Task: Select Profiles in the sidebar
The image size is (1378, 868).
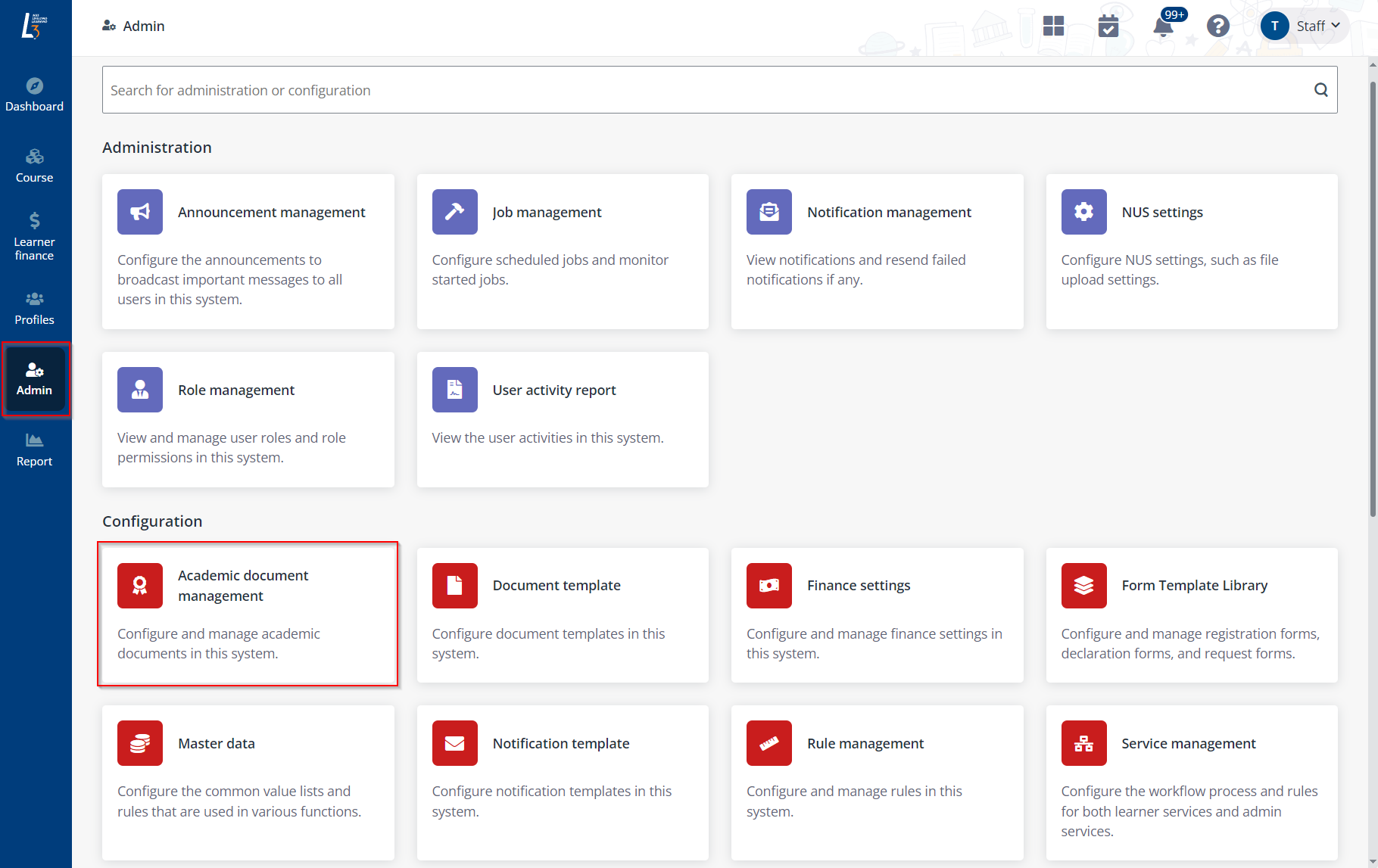Action: pyautogui.click(x=35, y=308)
